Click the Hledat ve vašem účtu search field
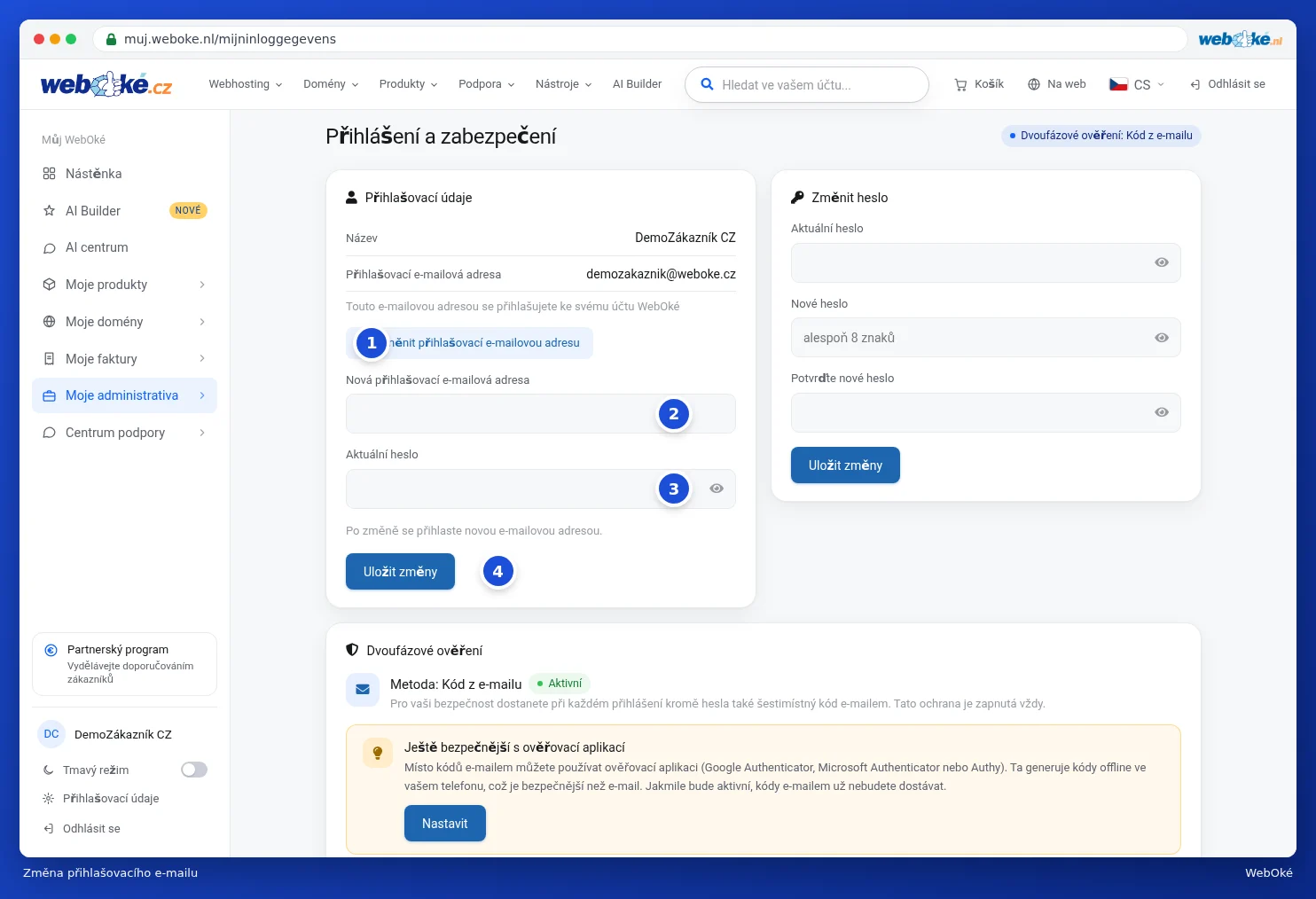This screenshot has height=899, width=1316. point(807,85)
